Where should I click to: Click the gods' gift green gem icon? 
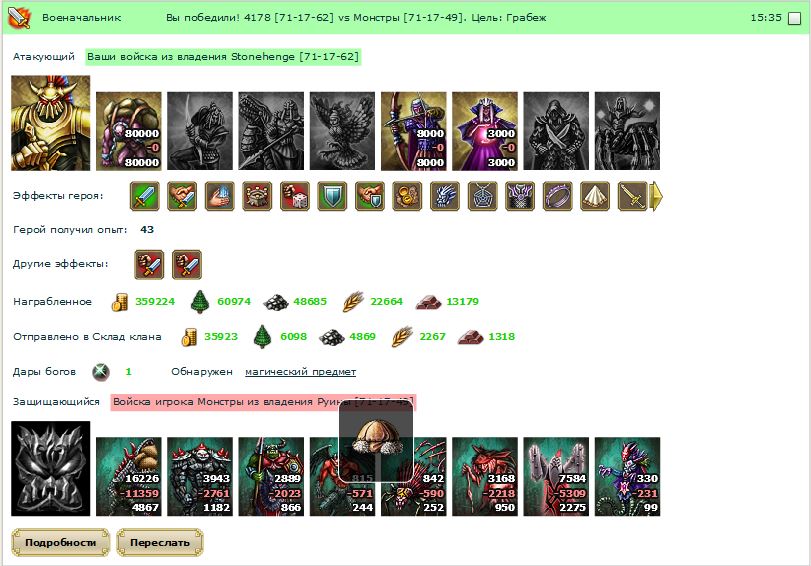101,371
